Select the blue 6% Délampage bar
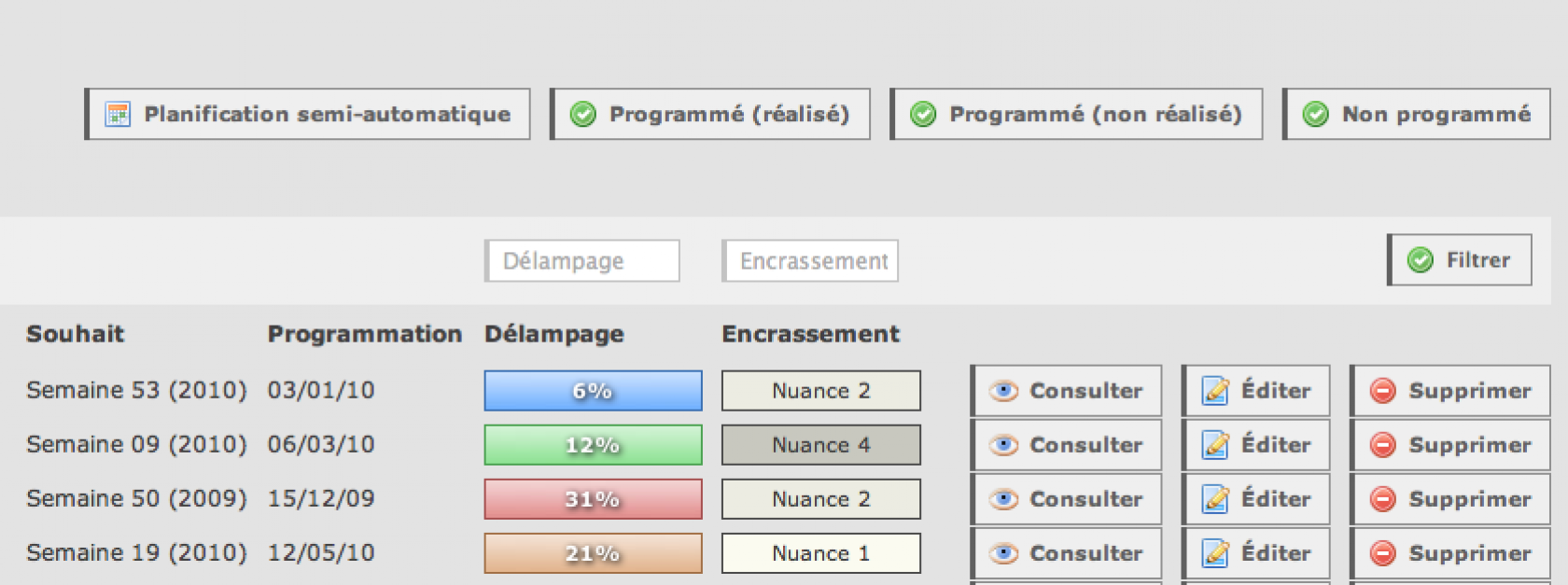The width and height of the screenshot is (1568, 585). (x=594, y=391)
